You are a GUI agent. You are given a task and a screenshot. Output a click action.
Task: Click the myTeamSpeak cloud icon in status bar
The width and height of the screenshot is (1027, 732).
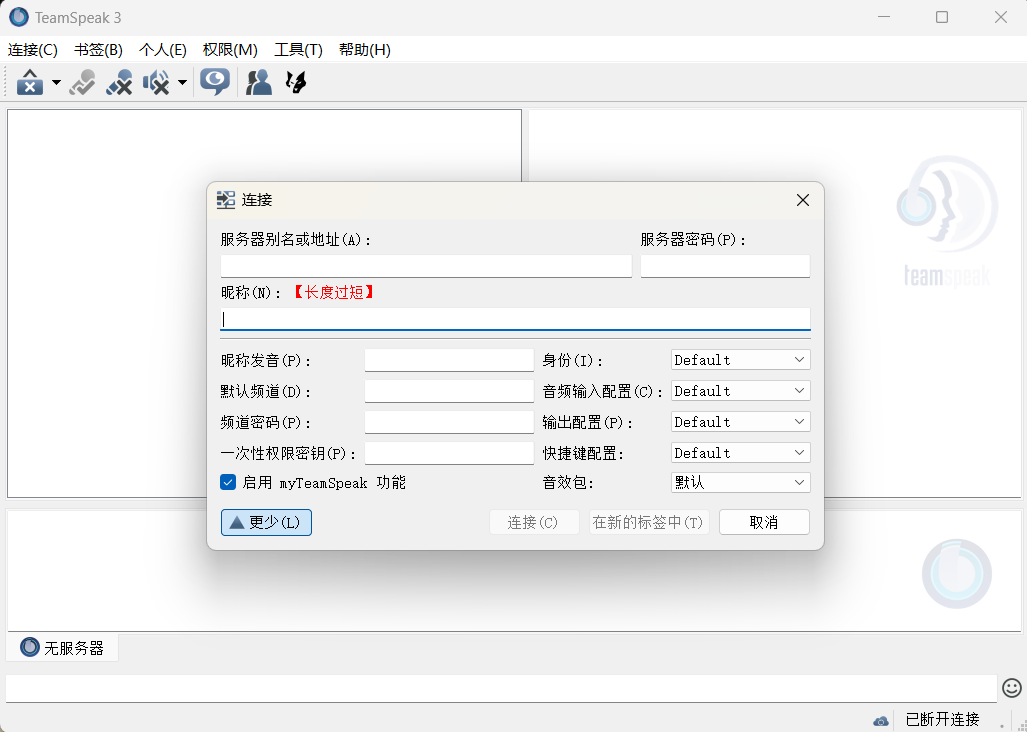pos(881,720)
